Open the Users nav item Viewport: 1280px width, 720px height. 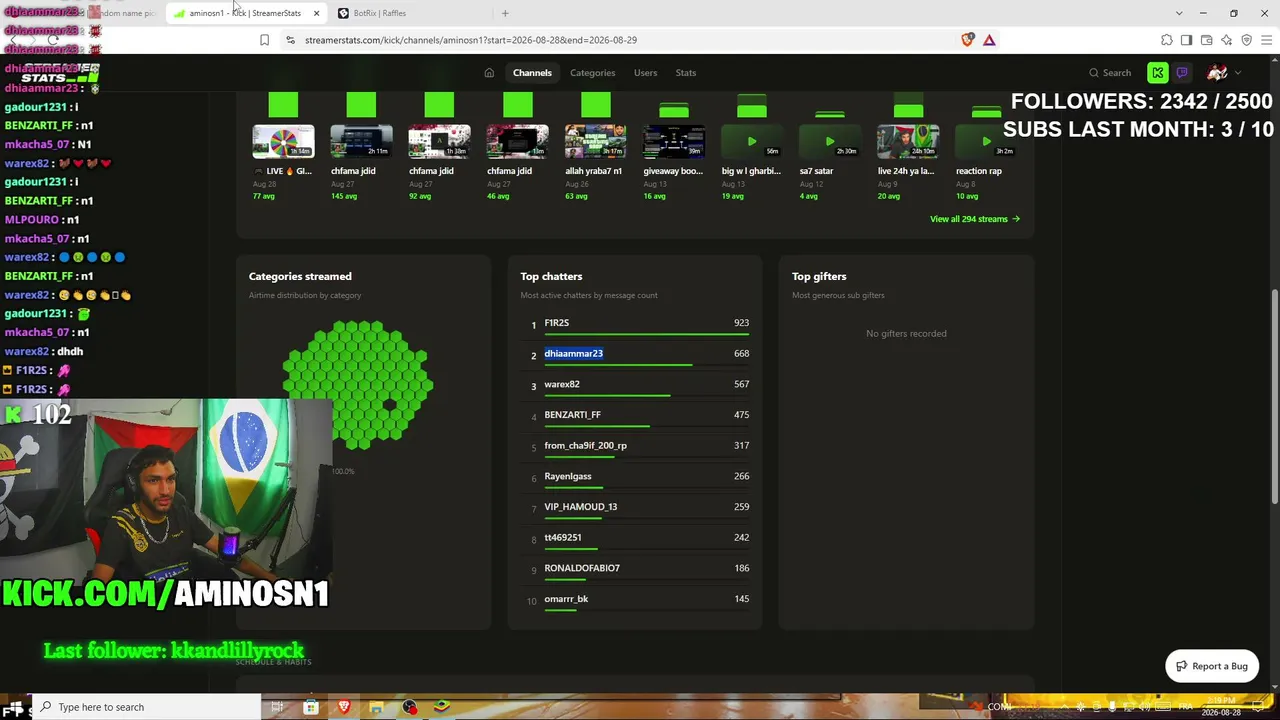[x=645, y=73]
